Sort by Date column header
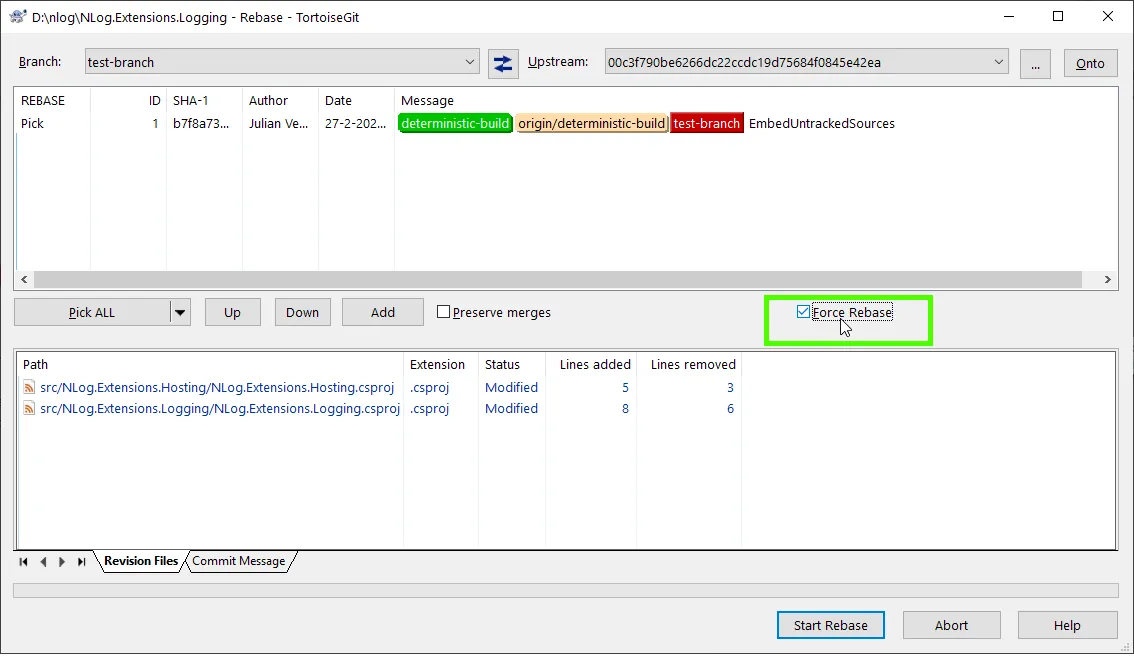 (x=338, y=101)
